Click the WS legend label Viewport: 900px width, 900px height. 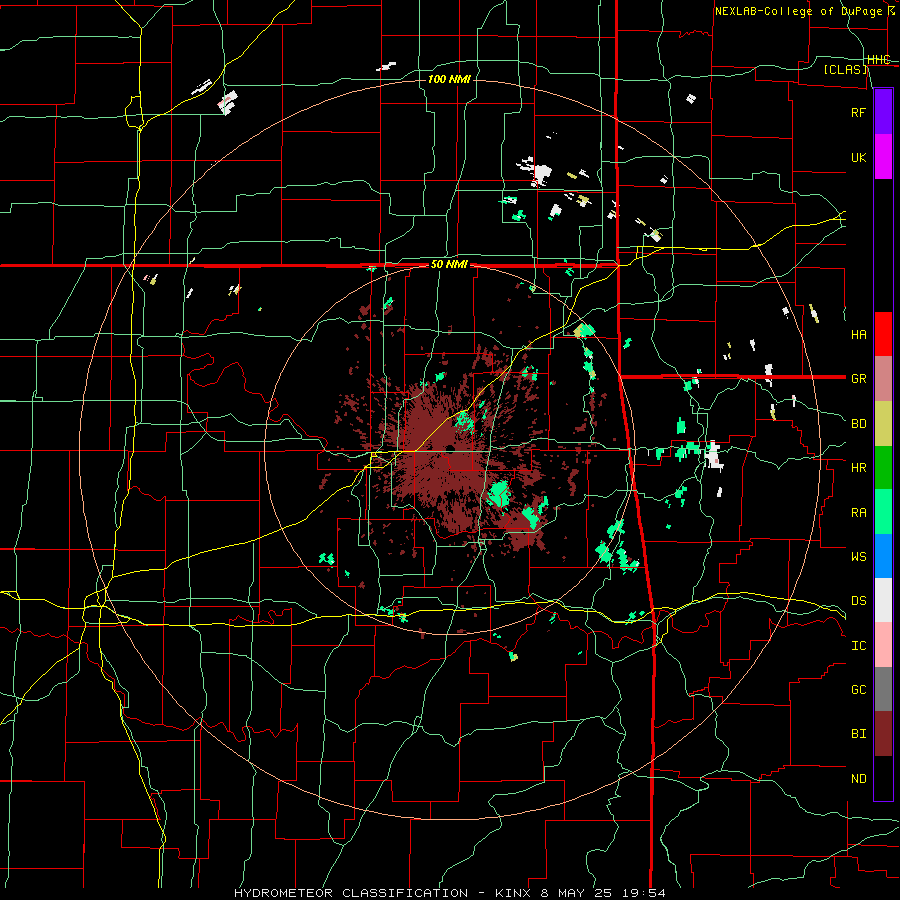coord(858,556)
